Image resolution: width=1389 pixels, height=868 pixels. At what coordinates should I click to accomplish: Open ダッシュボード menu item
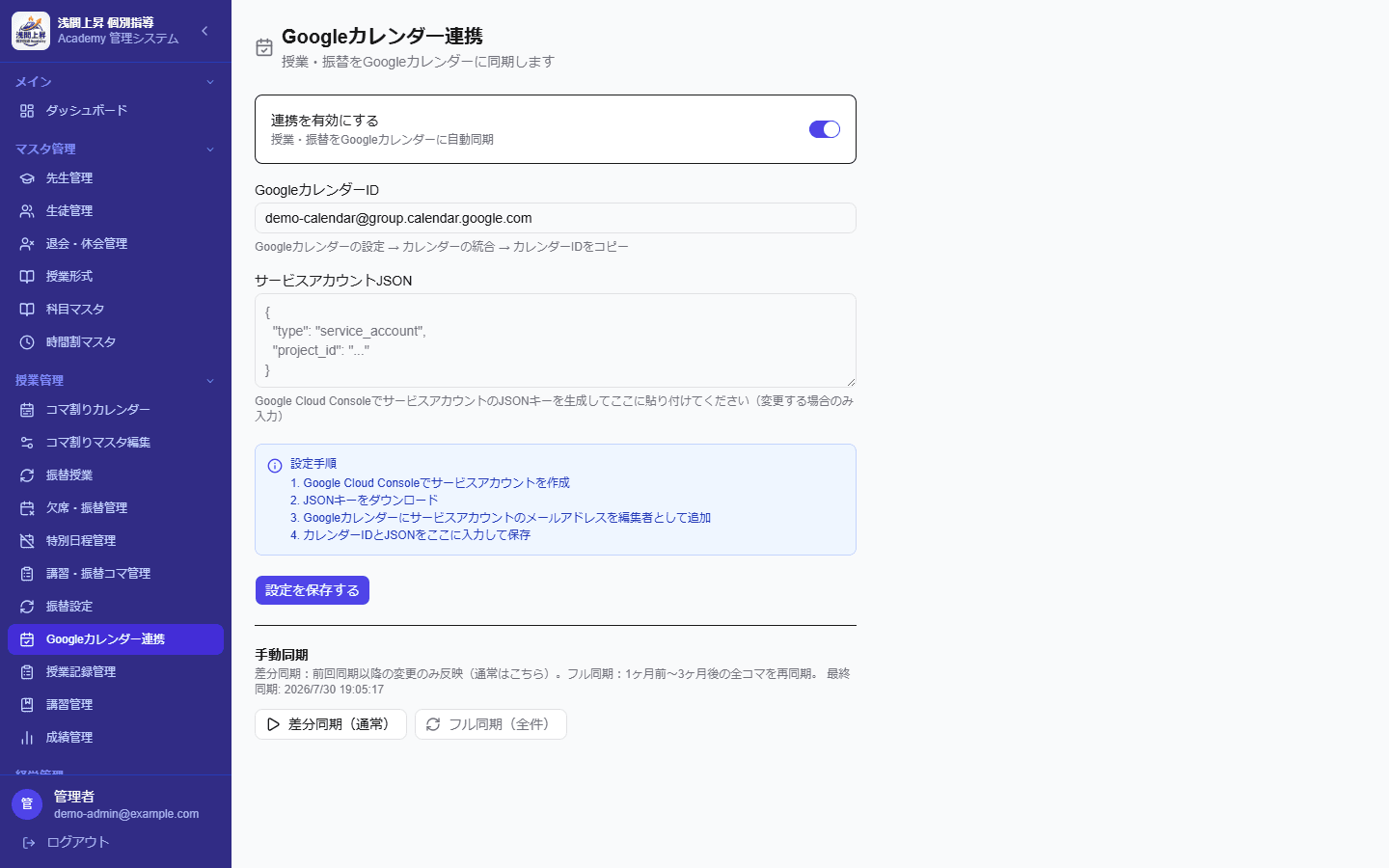[116, 111]
